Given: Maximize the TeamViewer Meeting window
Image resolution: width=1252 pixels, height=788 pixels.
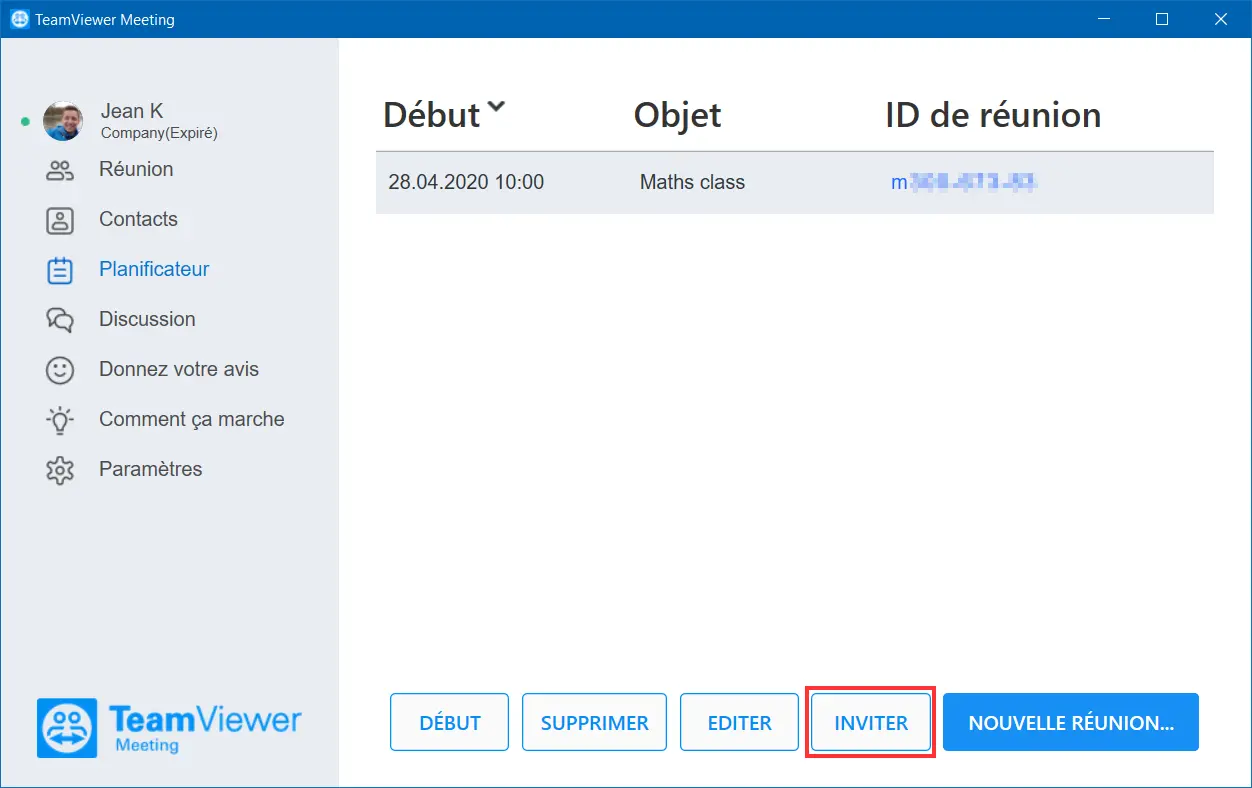Looking at the screenshot, I should coord(1162,19).
